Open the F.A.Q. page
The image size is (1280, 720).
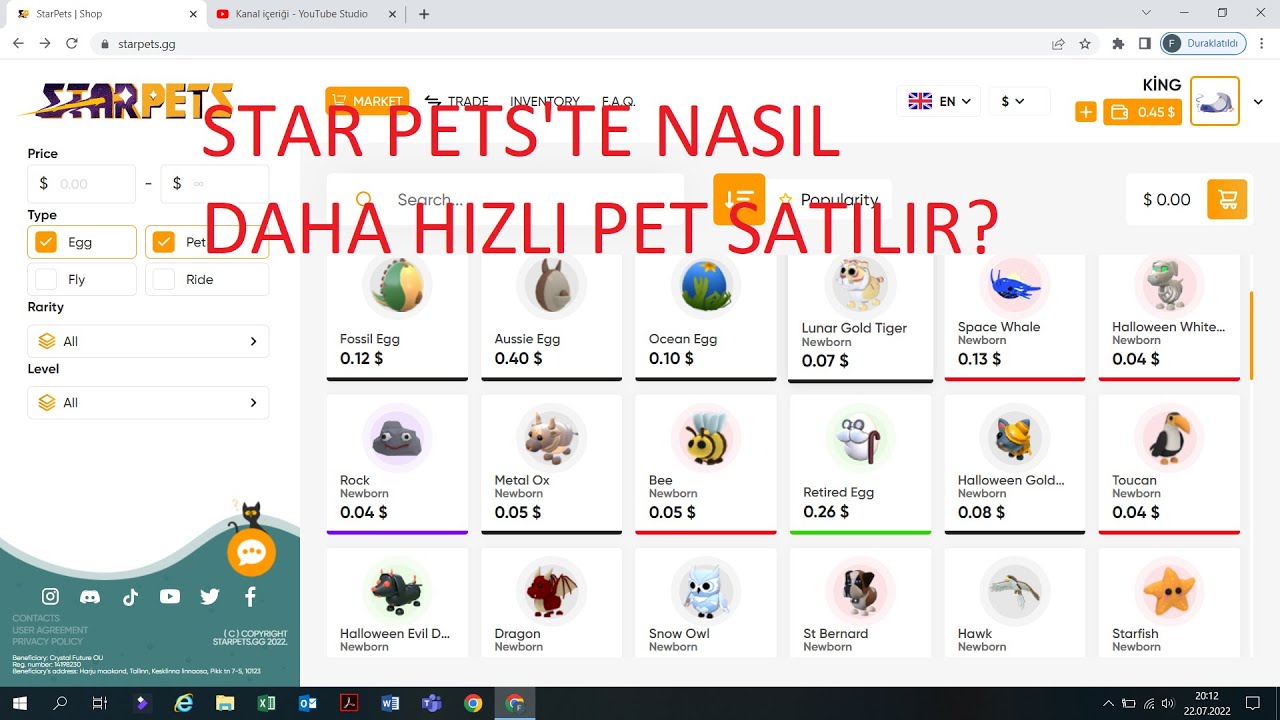(x=619, y=101)
